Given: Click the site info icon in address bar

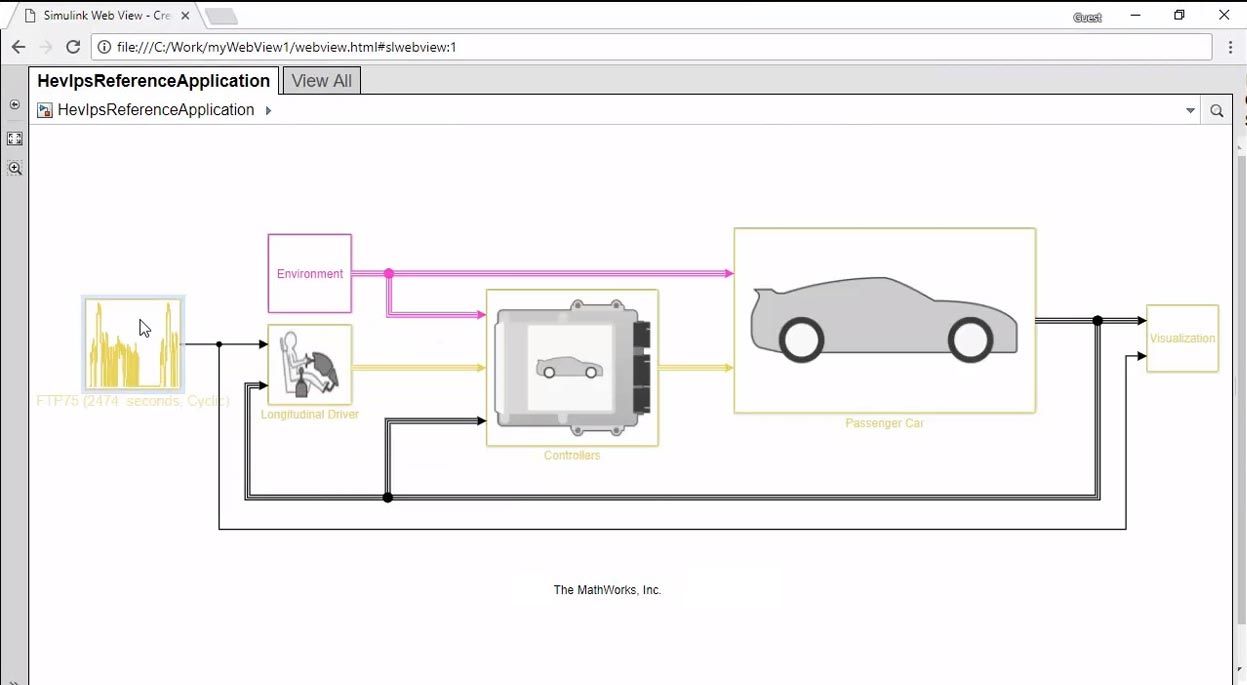Looking at the screenshot, I should (104, 47).
